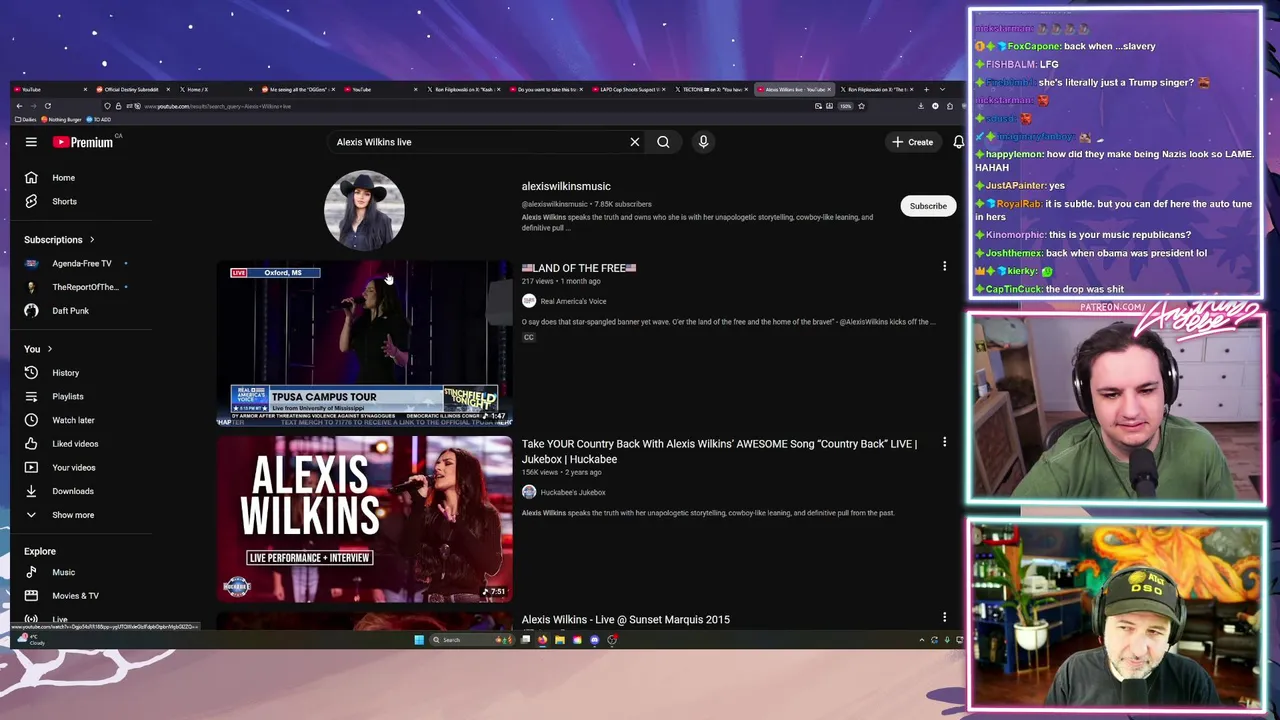Open the LAND OF THE FREE video title
1280x720 pixels.
(x=579, y=268)
